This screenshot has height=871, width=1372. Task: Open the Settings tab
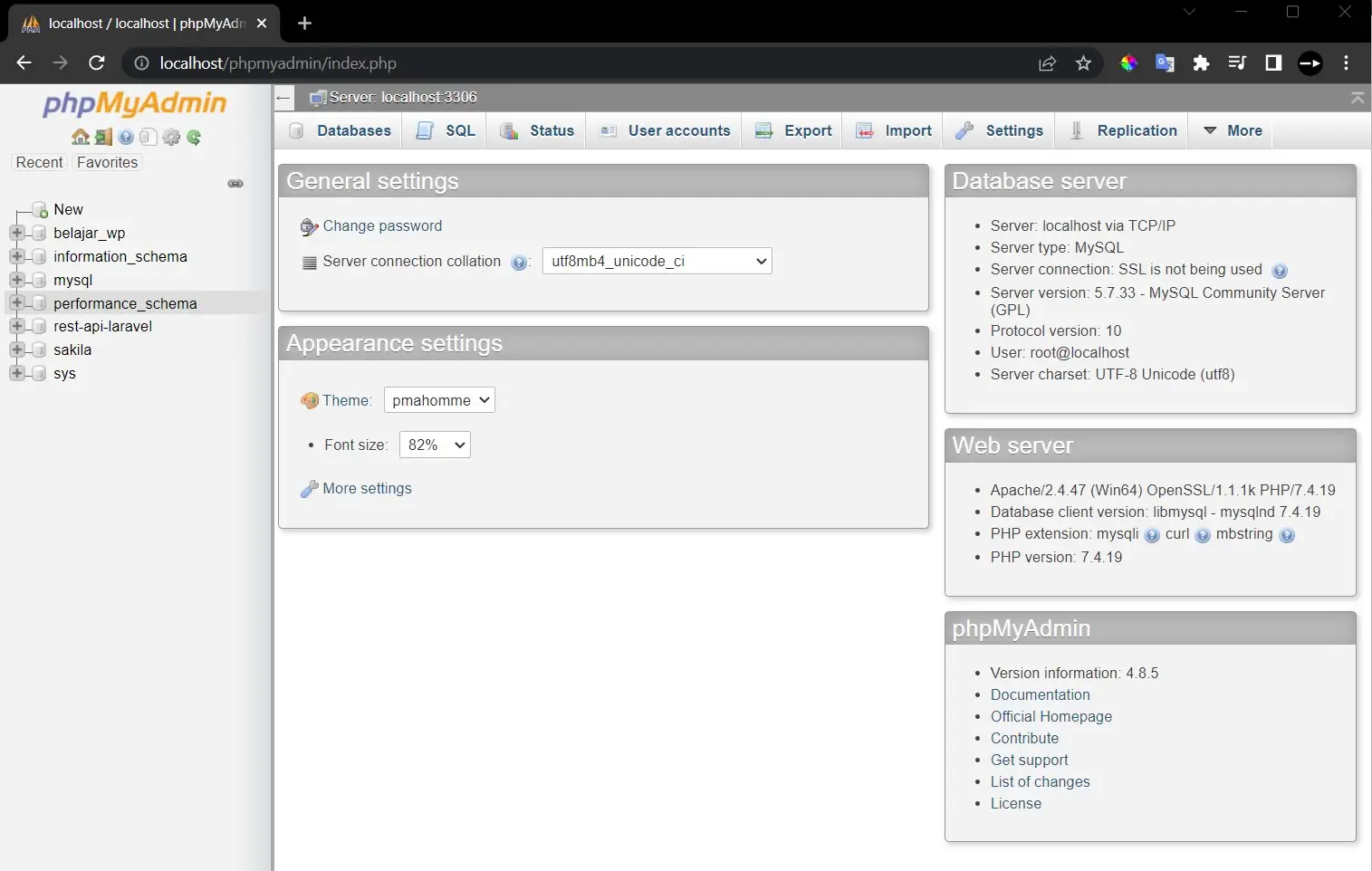[x=1000, y=130]
